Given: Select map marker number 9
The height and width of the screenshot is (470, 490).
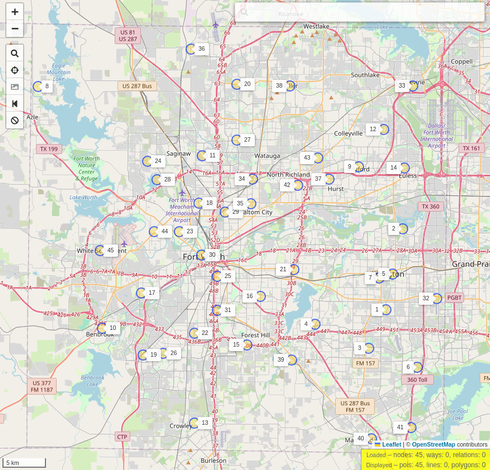Looking at the screenshot, I should point(358,166).
